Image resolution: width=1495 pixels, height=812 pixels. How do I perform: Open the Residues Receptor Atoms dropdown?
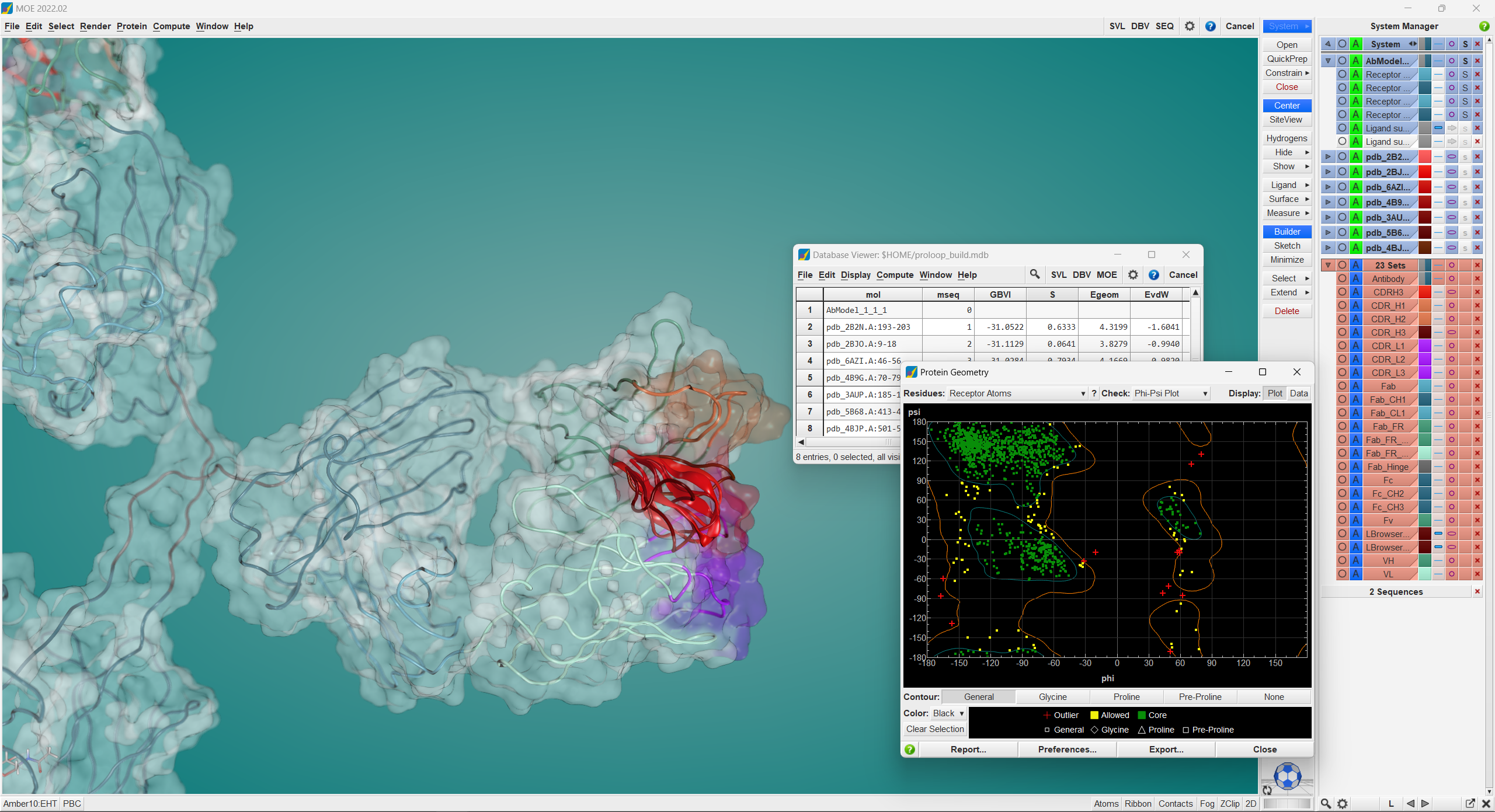[x=1017, y=393]
